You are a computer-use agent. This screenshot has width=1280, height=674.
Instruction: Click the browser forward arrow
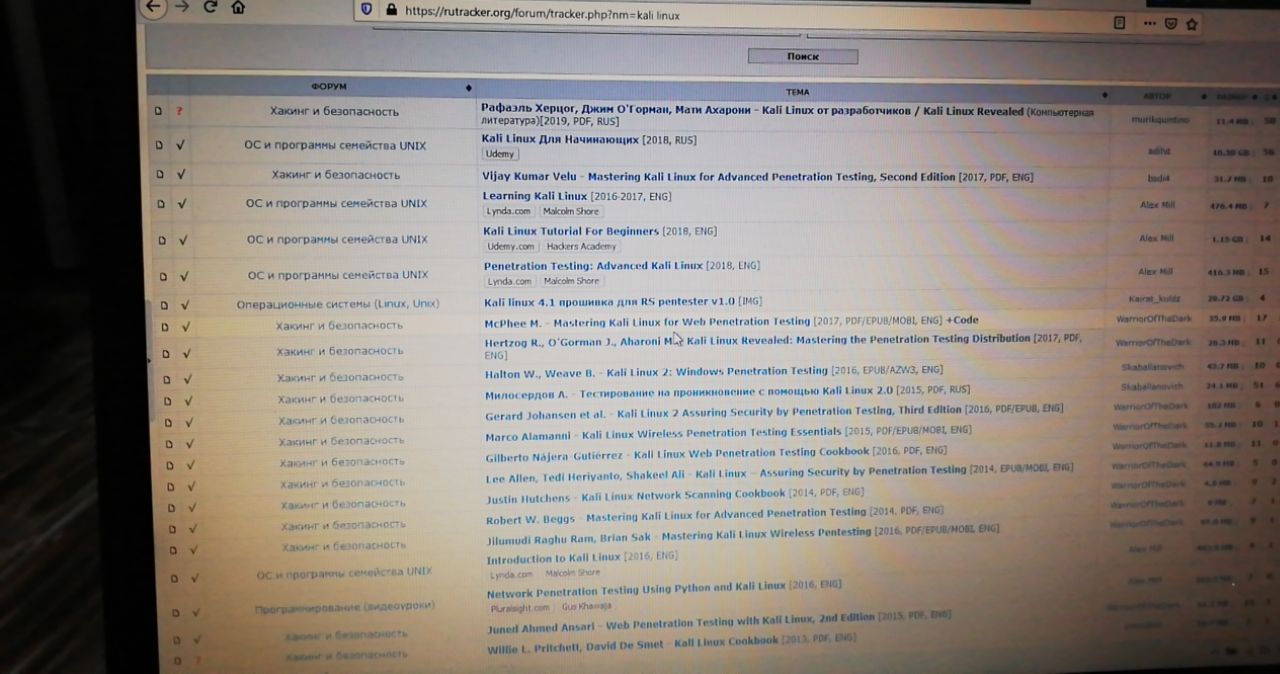pyautogui.click(x=181, y=6)
